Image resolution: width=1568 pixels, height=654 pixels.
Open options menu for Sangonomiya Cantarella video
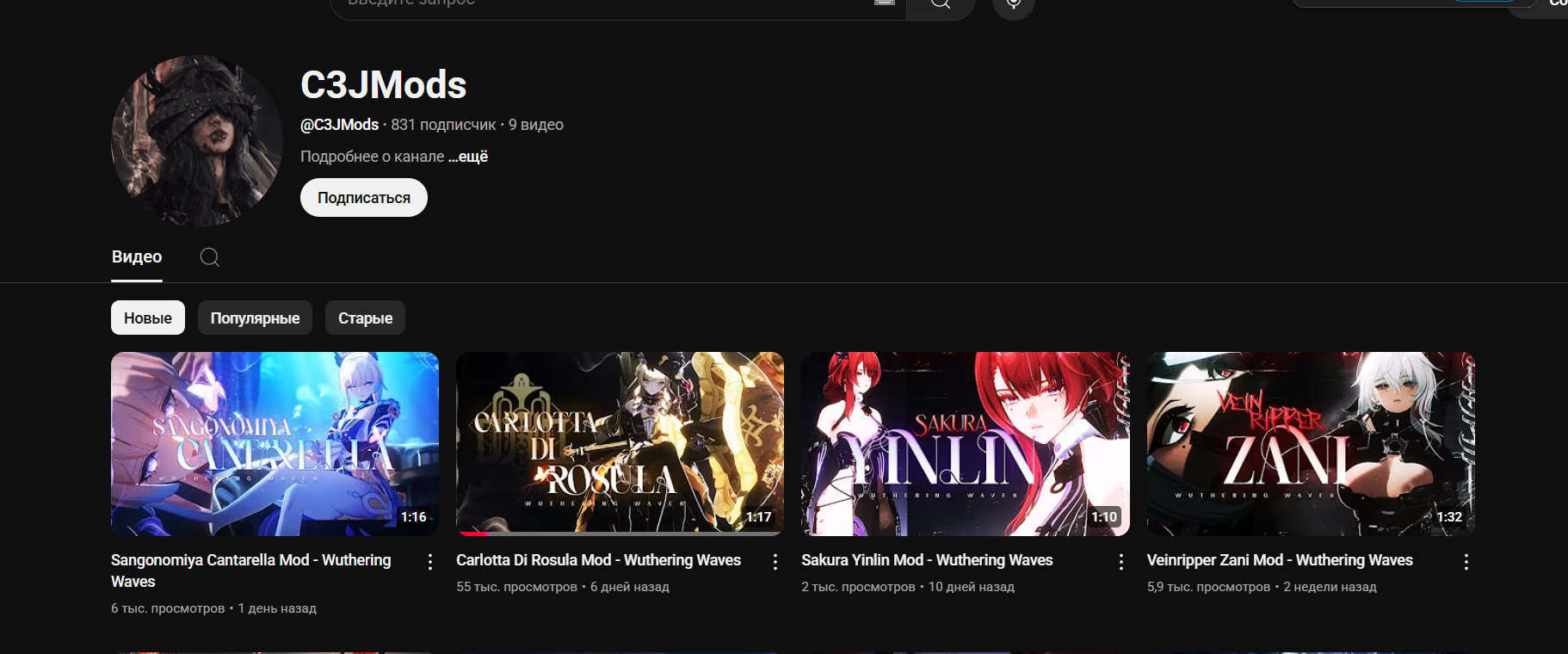click(x=430, y=562)
